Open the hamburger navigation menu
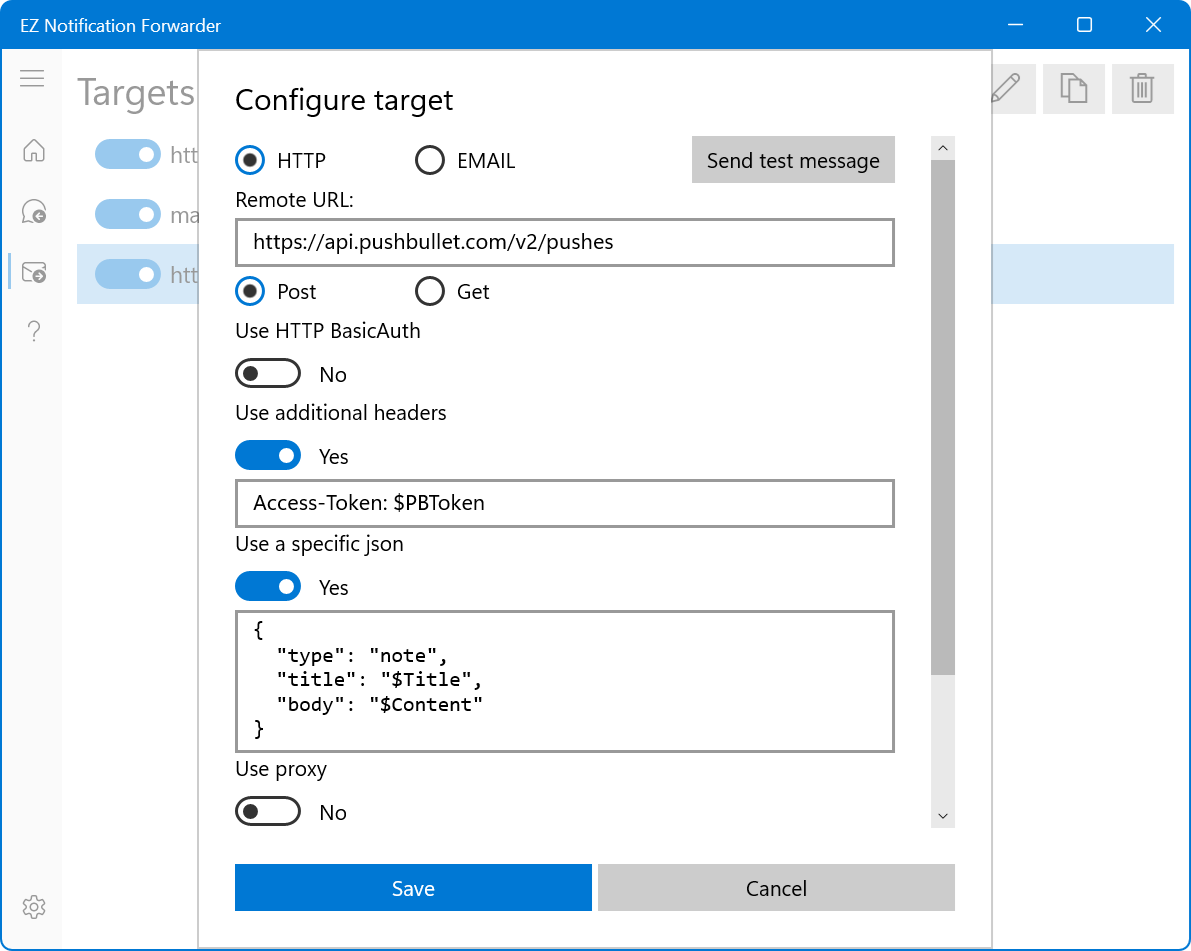 coord(32,78)
